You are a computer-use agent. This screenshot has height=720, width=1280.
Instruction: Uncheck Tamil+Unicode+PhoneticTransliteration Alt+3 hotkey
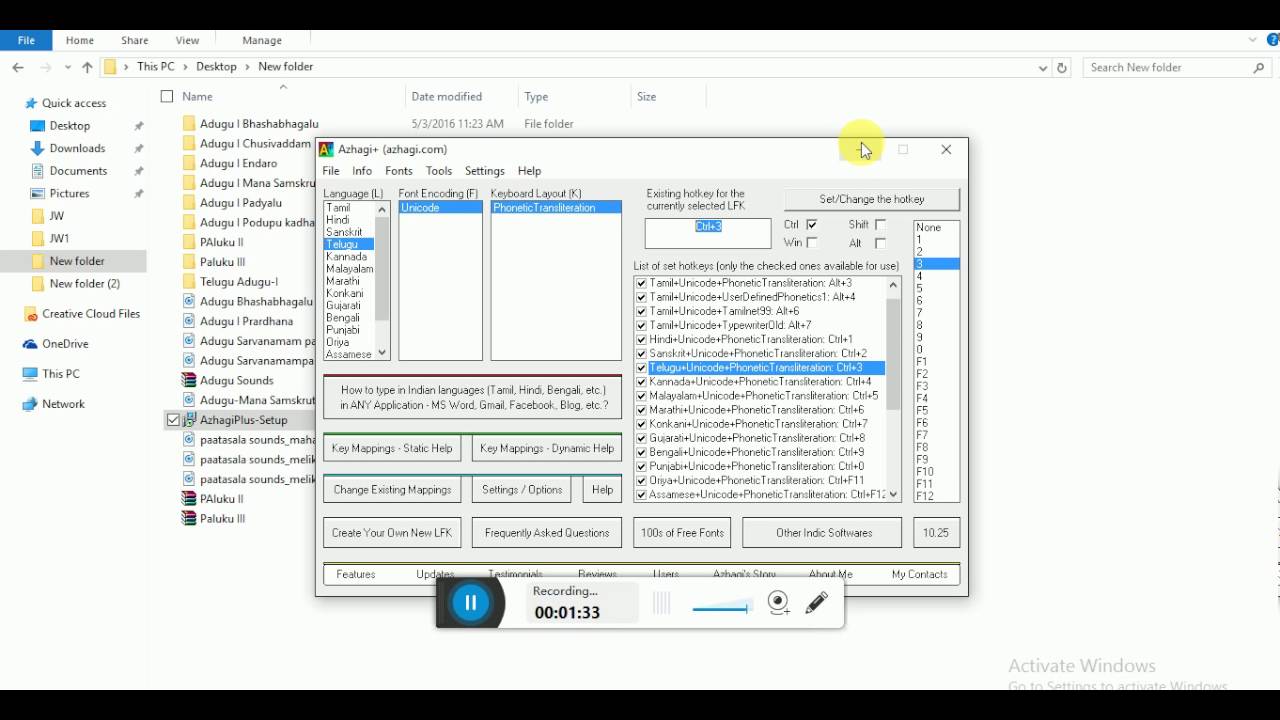click(642, 283)
